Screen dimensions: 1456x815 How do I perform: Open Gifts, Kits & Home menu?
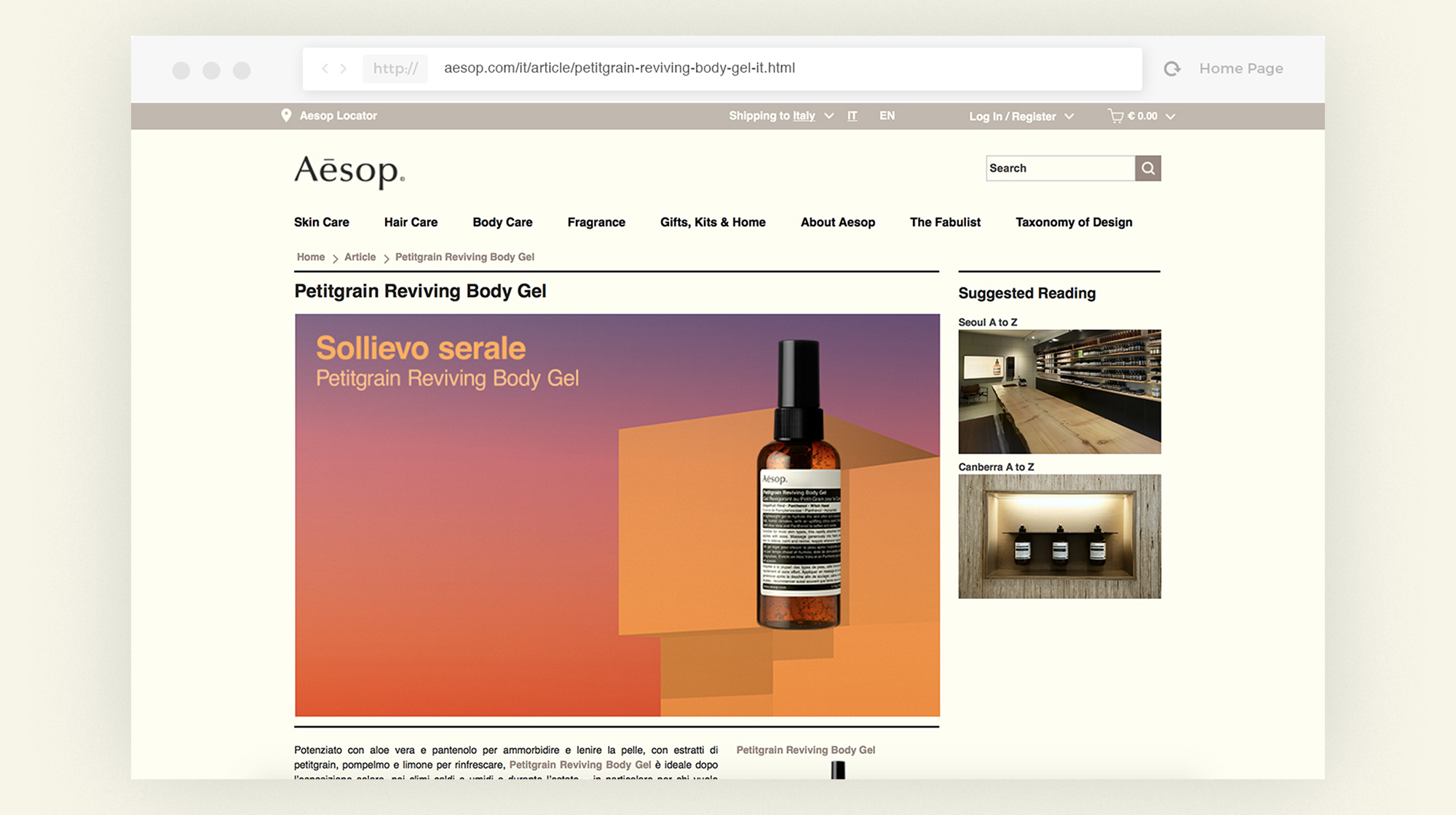(x=713, y=222)
